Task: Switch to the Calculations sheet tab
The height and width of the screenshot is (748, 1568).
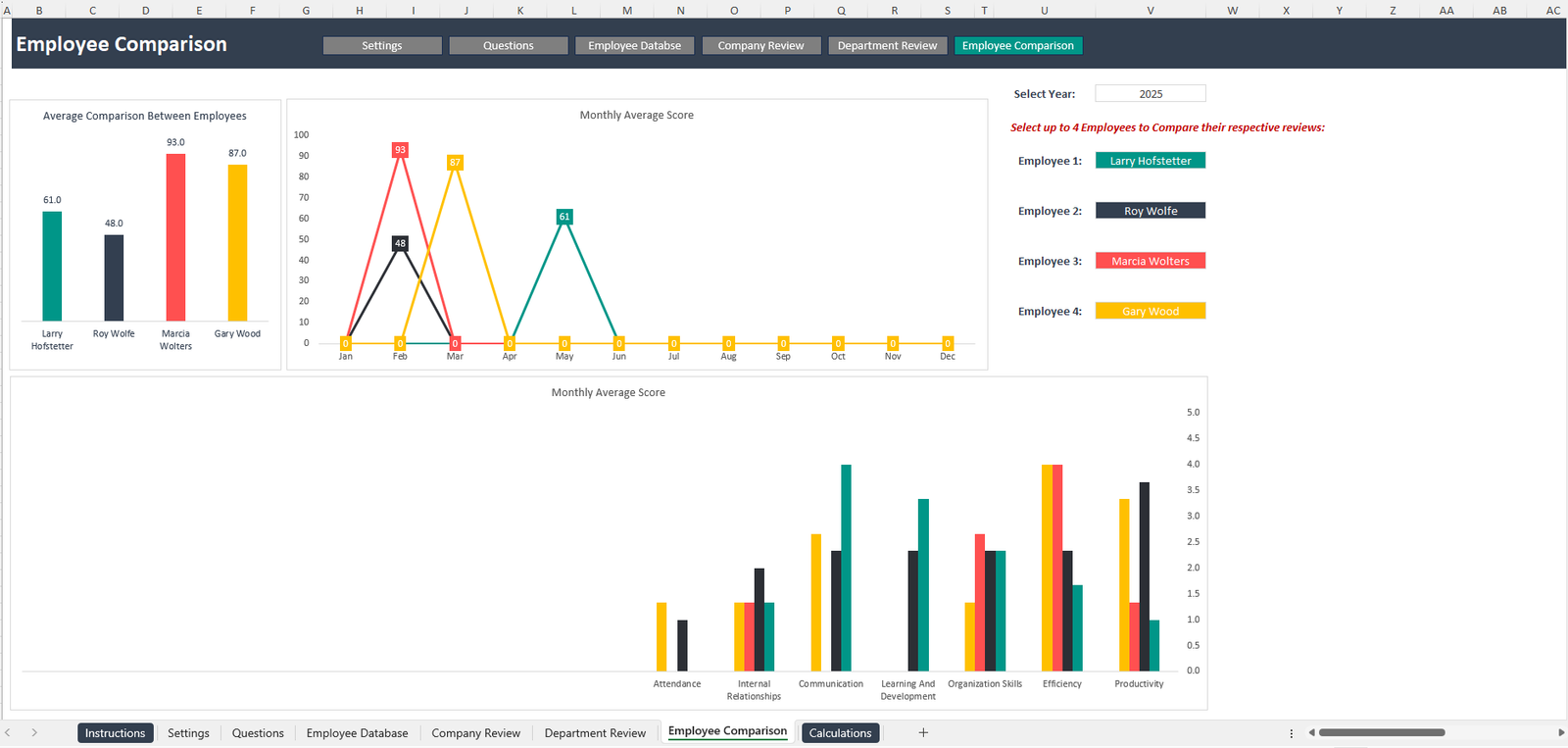Action: pos(840,732)
